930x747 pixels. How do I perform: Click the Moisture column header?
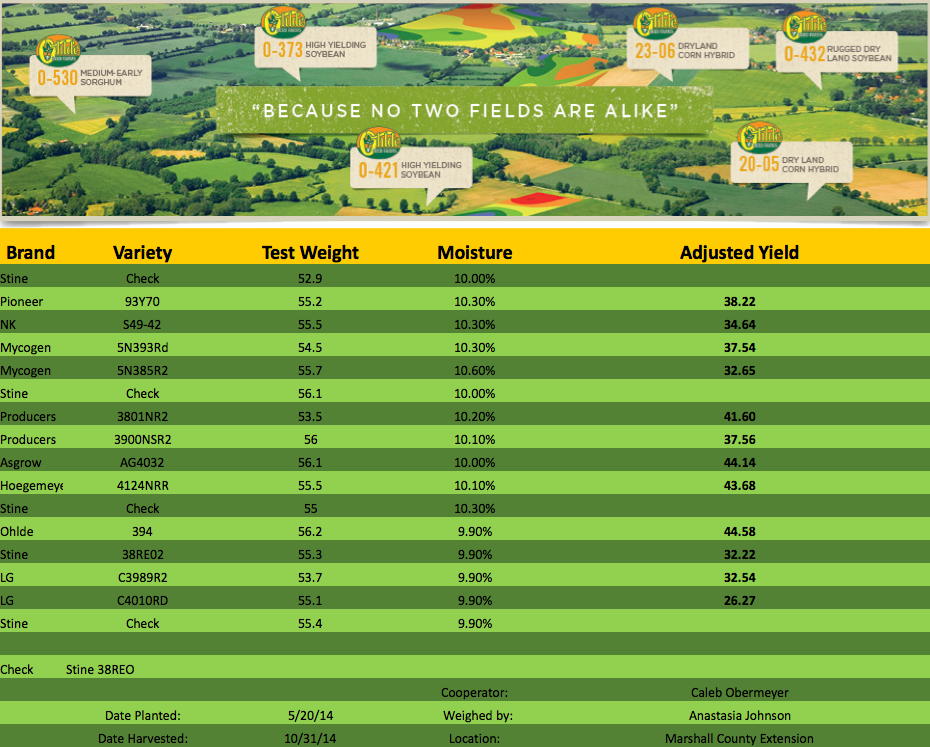[474, 252]
